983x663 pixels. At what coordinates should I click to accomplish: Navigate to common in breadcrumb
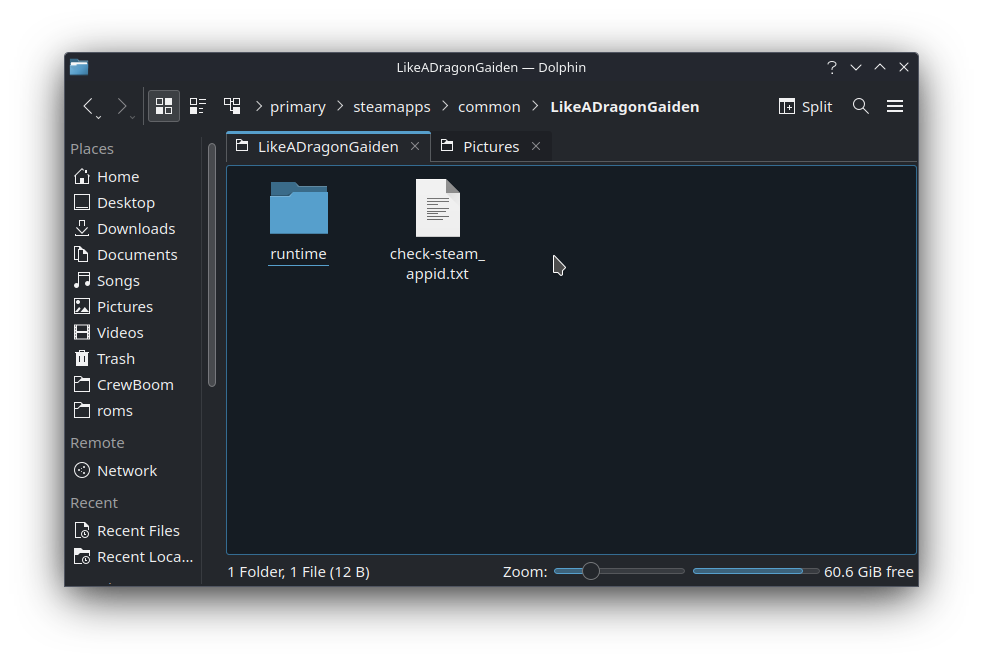pos(489,107)
